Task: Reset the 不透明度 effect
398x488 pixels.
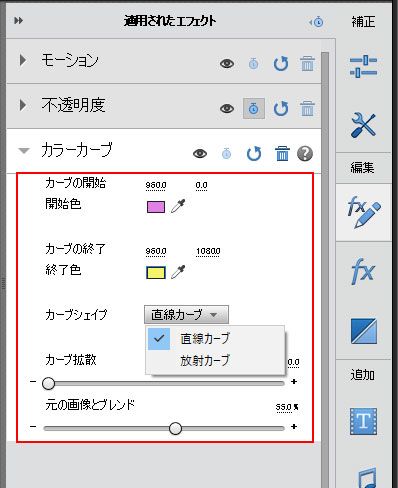Action: click(280, 109)
